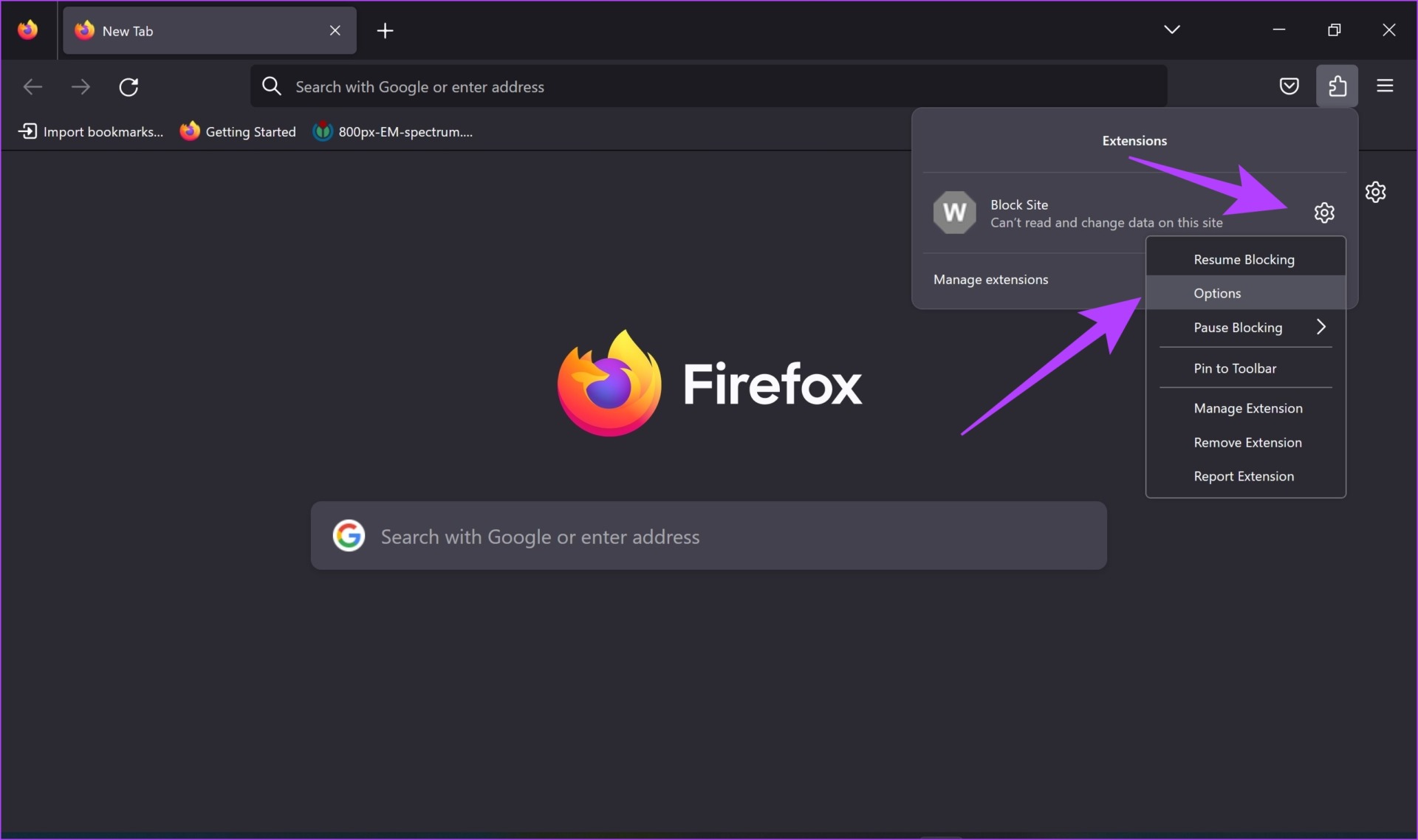Choose Pin to Toolbar menu item
The width and height of the screenshot is (1418, 840).
(1245, 368)
